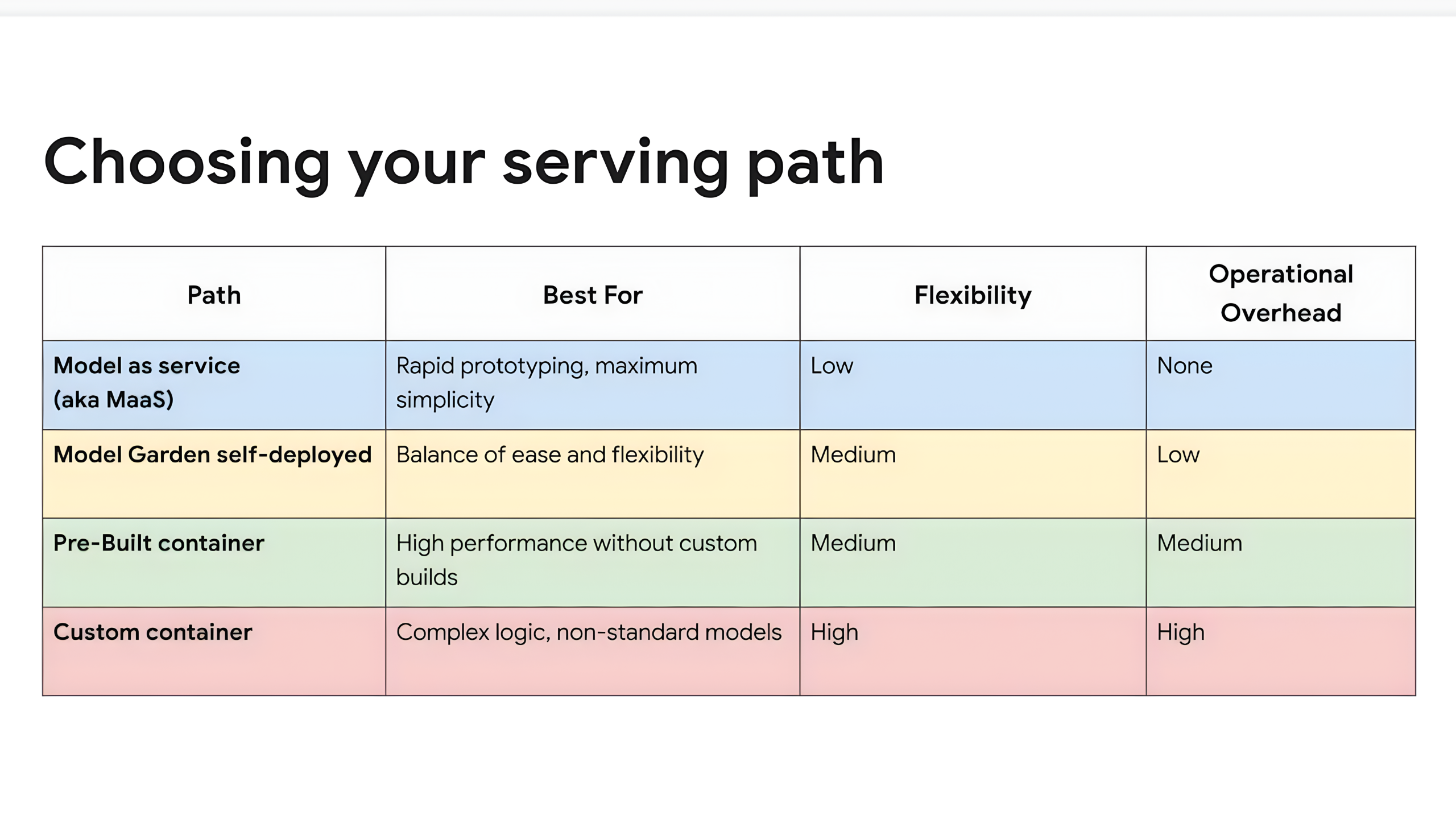This screenshot has height=819, width=1456.
Task: Select the 'Pre-Built container' cell
Action: (x=159, y=543)
